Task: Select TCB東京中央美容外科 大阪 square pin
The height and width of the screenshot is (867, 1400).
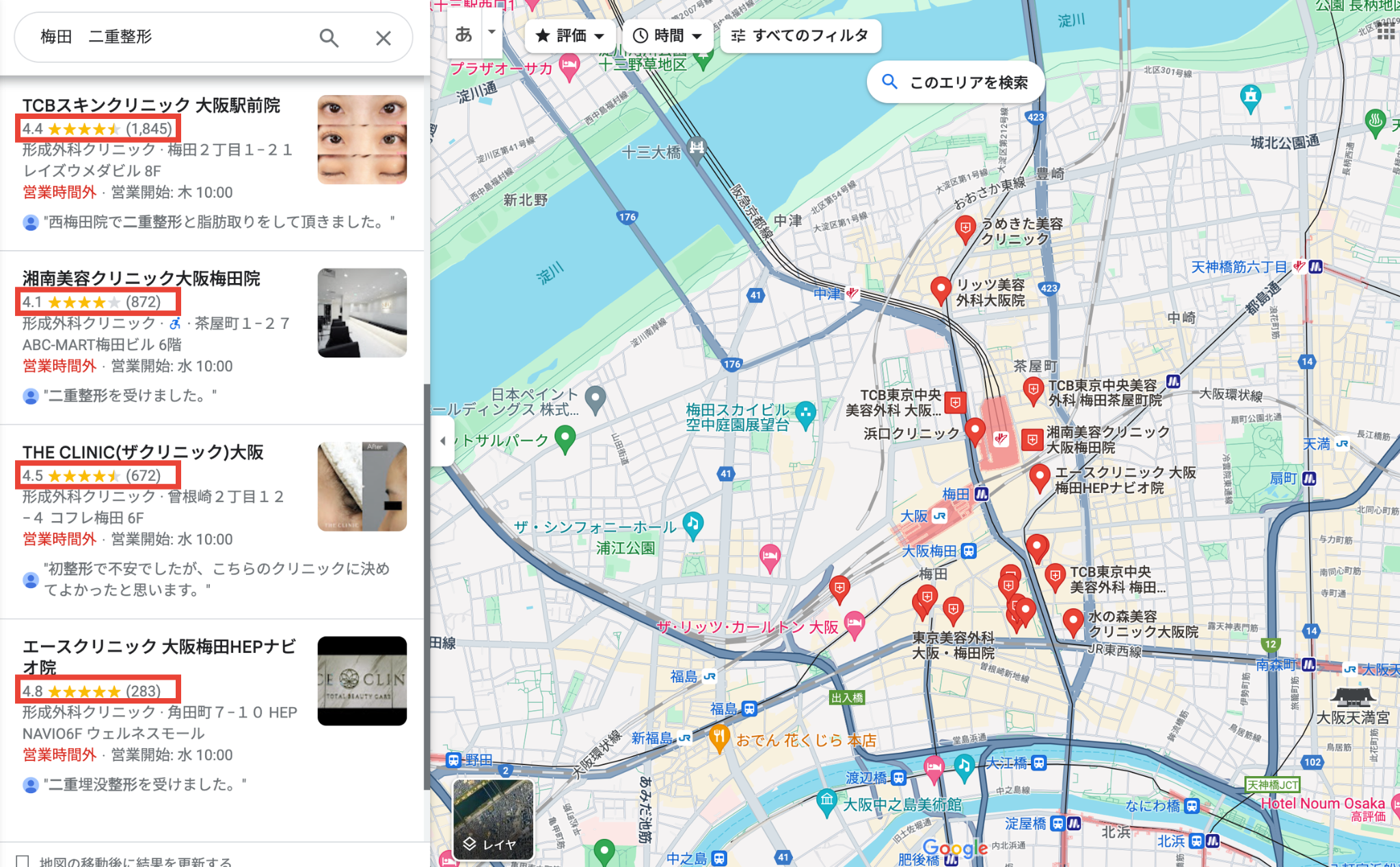Action: (955, 402)
